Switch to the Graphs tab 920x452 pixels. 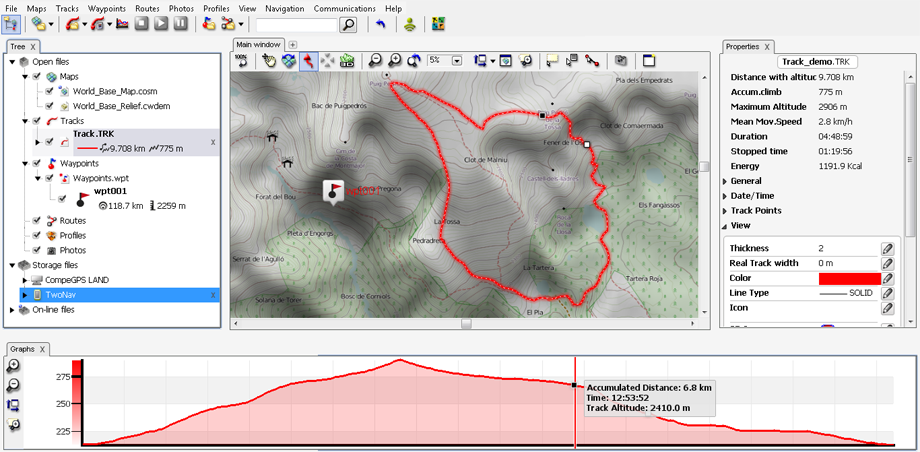pos(22,349)
